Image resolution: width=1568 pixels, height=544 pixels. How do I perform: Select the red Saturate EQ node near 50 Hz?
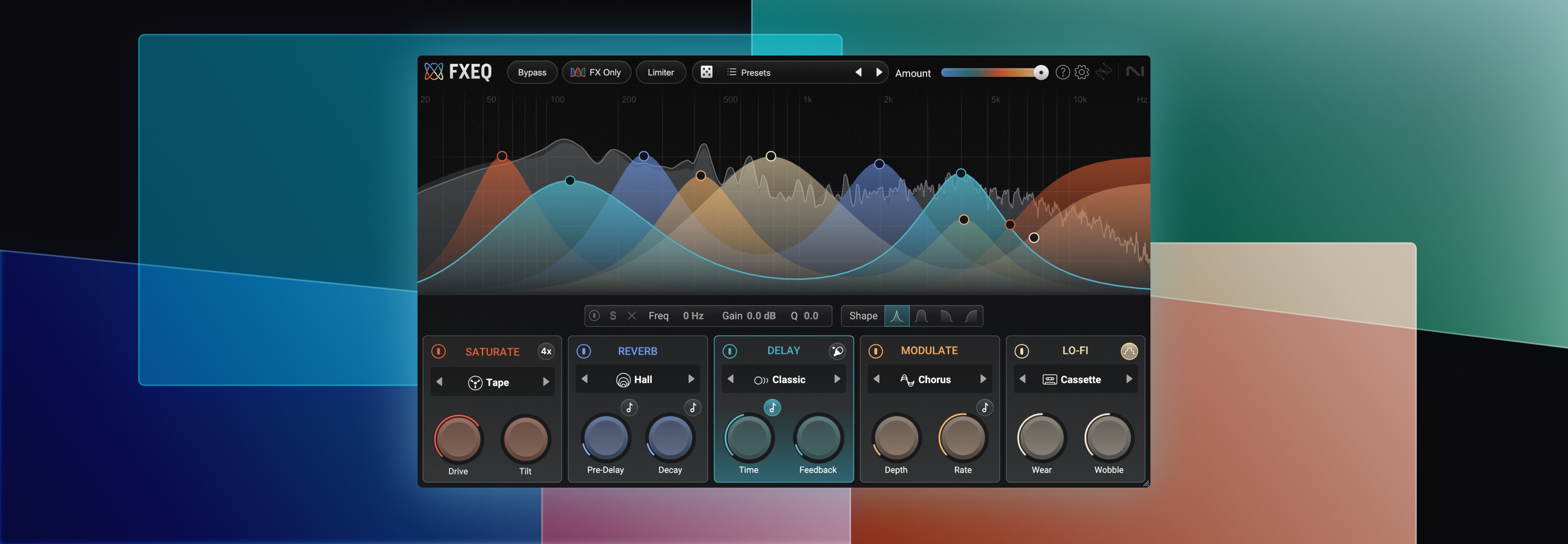[x=502, y=156]
